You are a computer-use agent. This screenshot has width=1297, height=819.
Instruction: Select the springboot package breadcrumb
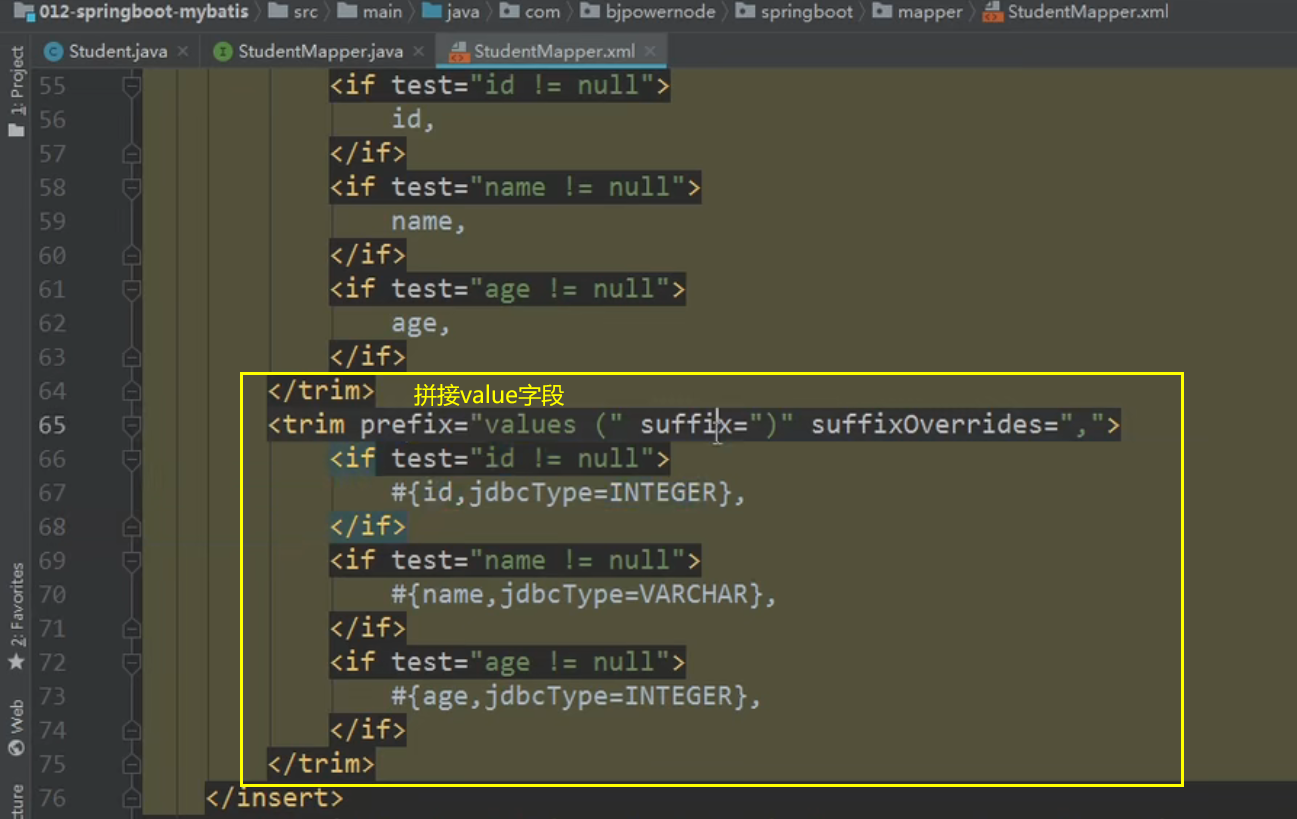[x=794, y=12]
